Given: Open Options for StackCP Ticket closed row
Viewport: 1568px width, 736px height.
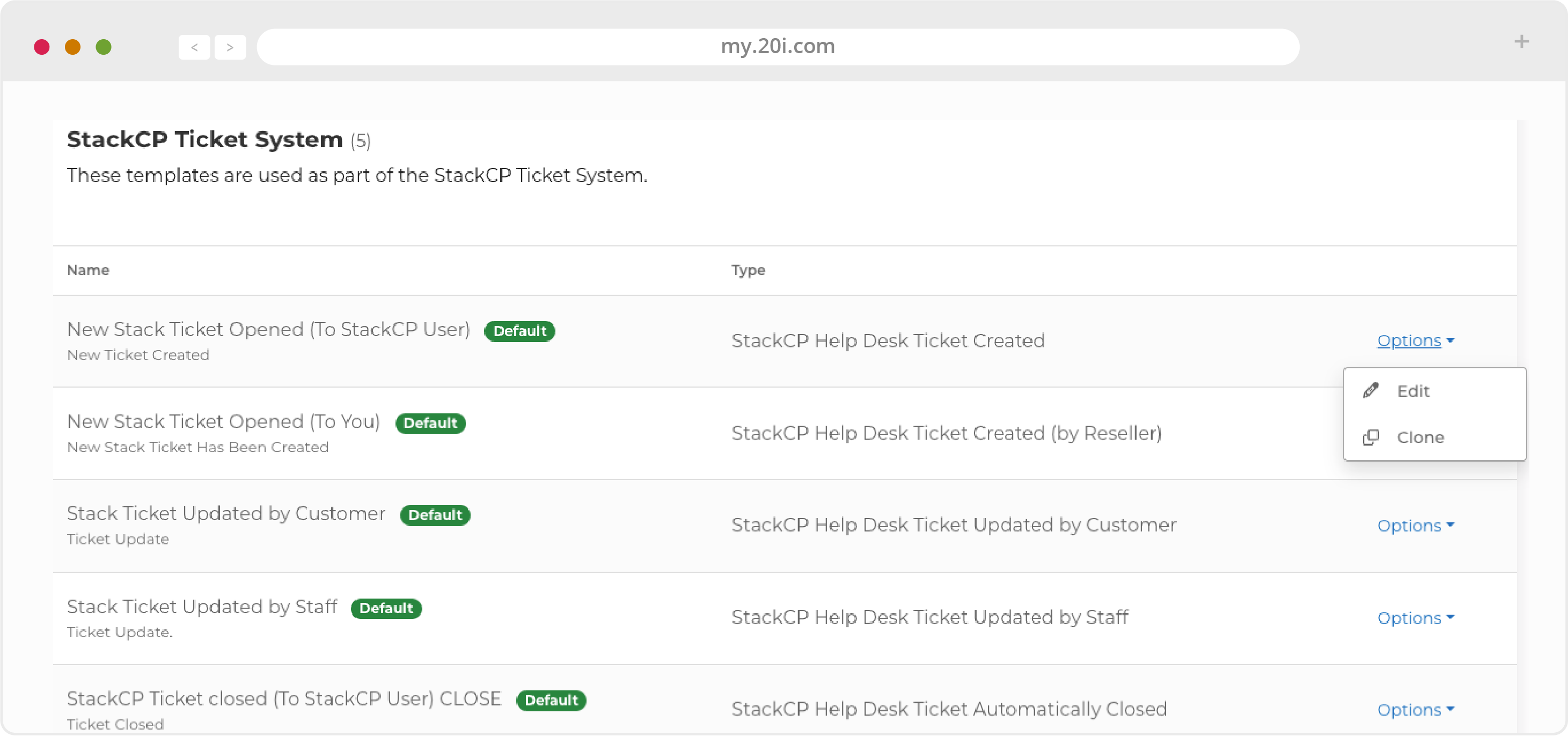Looking at the screenshot, I should click(x=1415, y=710).
